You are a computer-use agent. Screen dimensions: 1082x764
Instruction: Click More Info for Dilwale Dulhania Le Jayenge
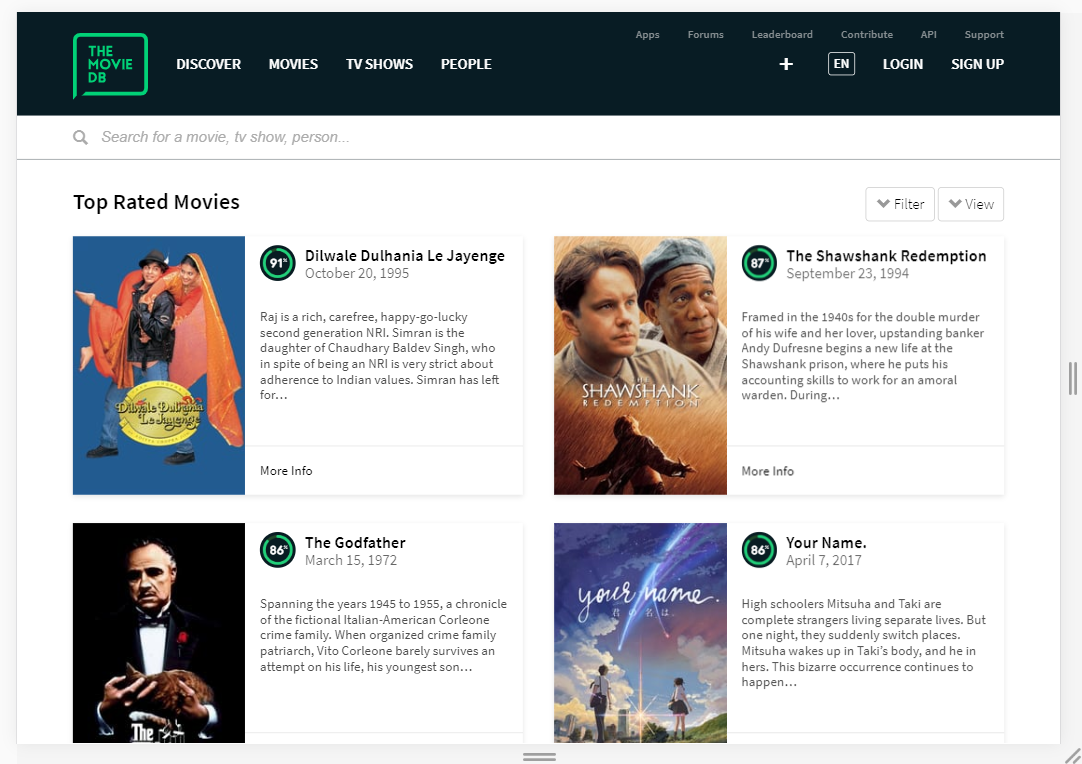pos(286,471)
